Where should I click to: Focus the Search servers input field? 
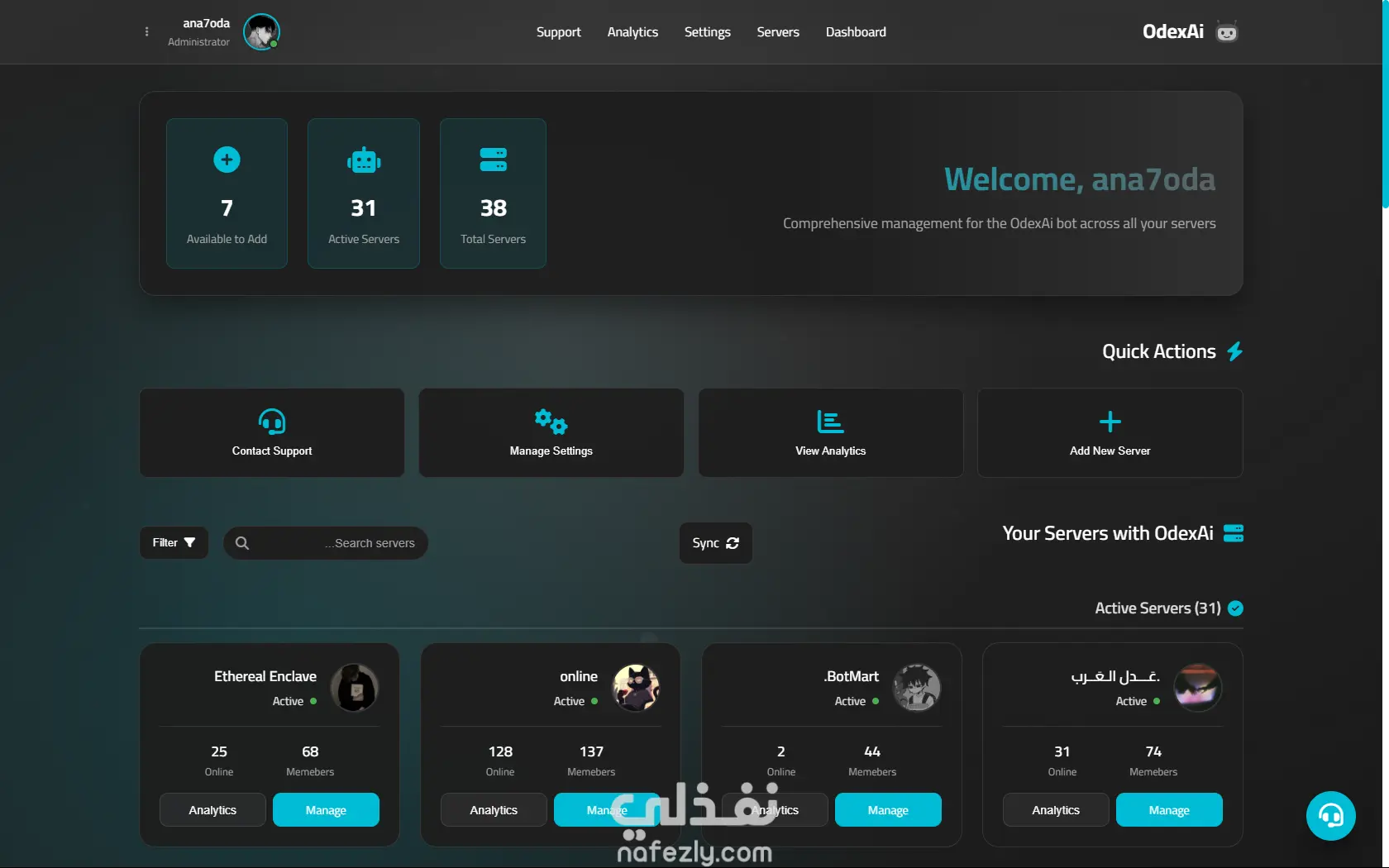click(326, 543)
